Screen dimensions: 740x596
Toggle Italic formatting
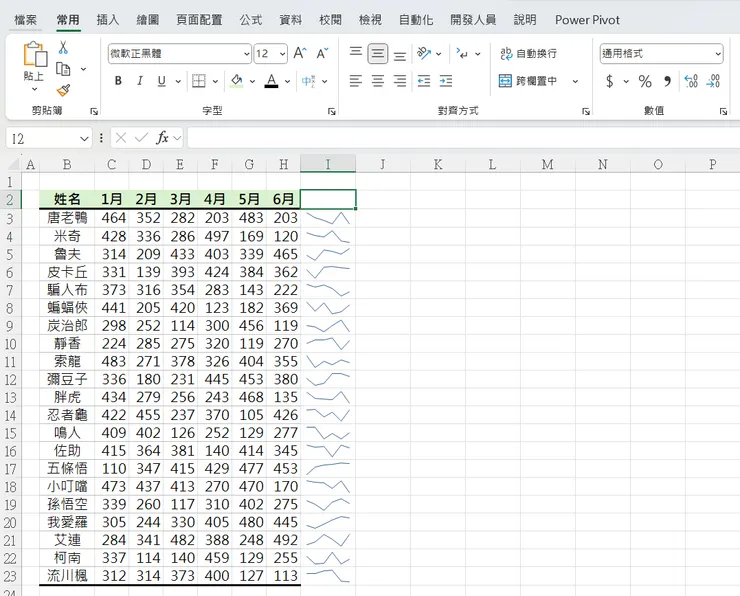click(x=140, y=81)
